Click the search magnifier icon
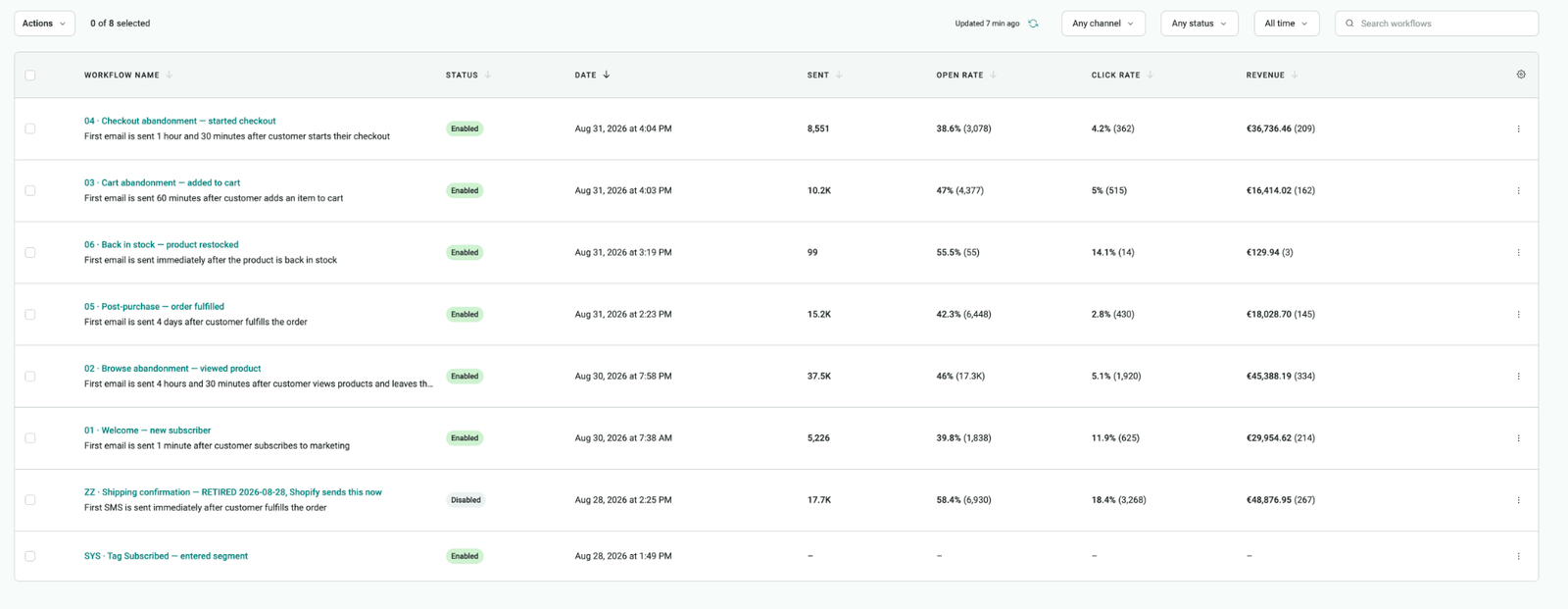The height and width of the screenshot is (609, 1568). click(1349, 24)
